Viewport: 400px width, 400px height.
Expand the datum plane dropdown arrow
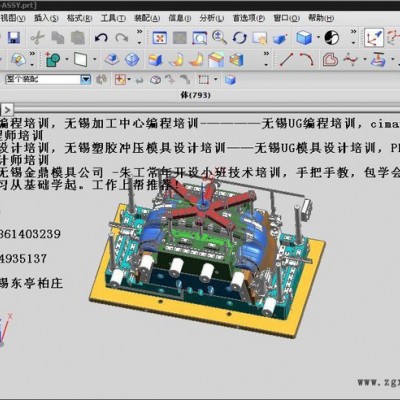94,60
